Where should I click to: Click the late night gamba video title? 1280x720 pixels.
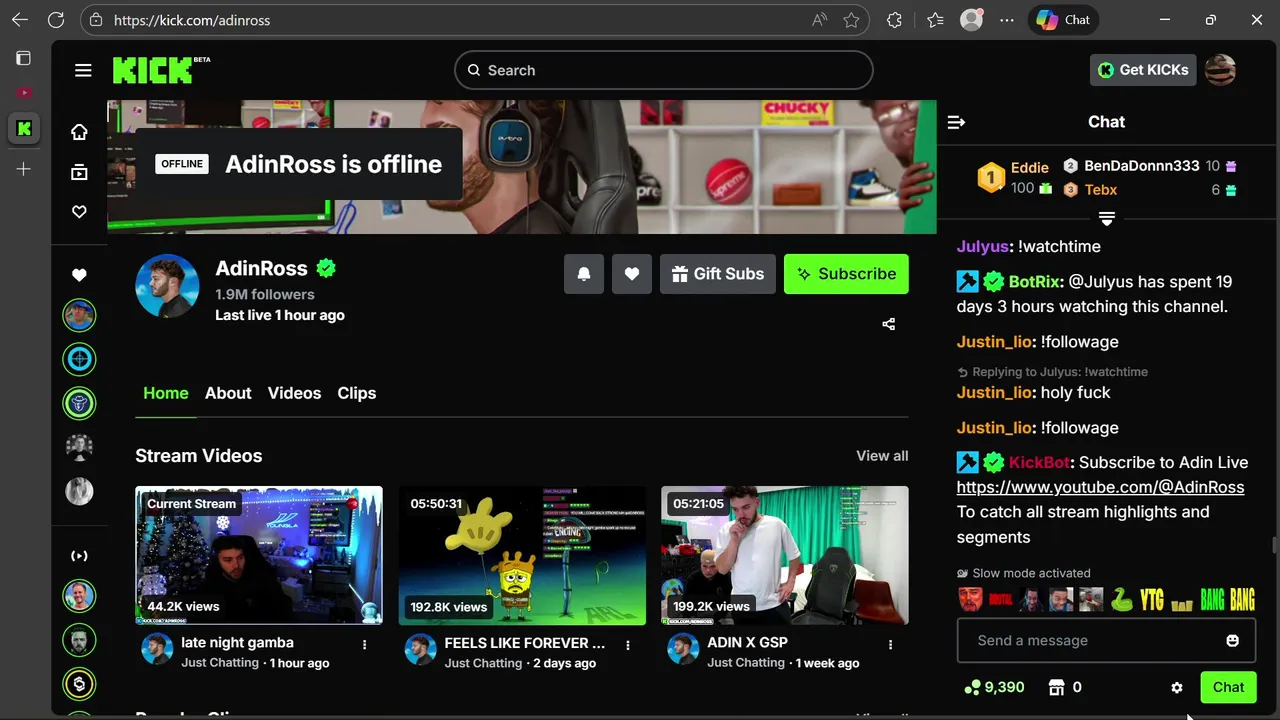(x=237, y=642)
